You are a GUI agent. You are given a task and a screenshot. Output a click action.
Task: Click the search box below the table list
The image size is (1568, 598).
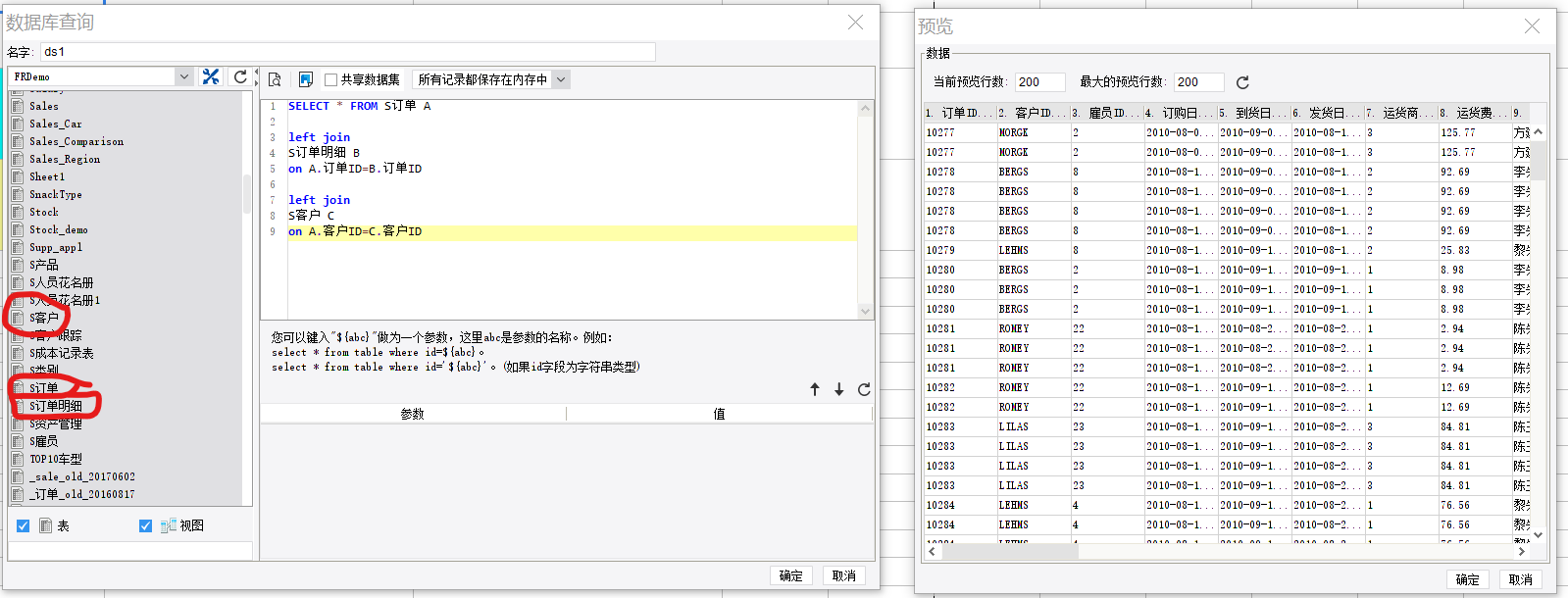tap(130, 552)
